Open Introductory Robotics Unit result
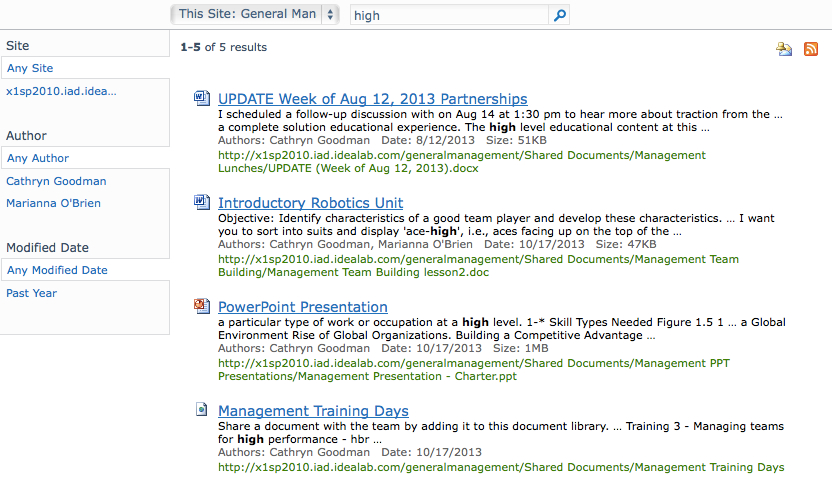Image resolution: width=832 pixels, height=481 pixels. click(310, 203)
